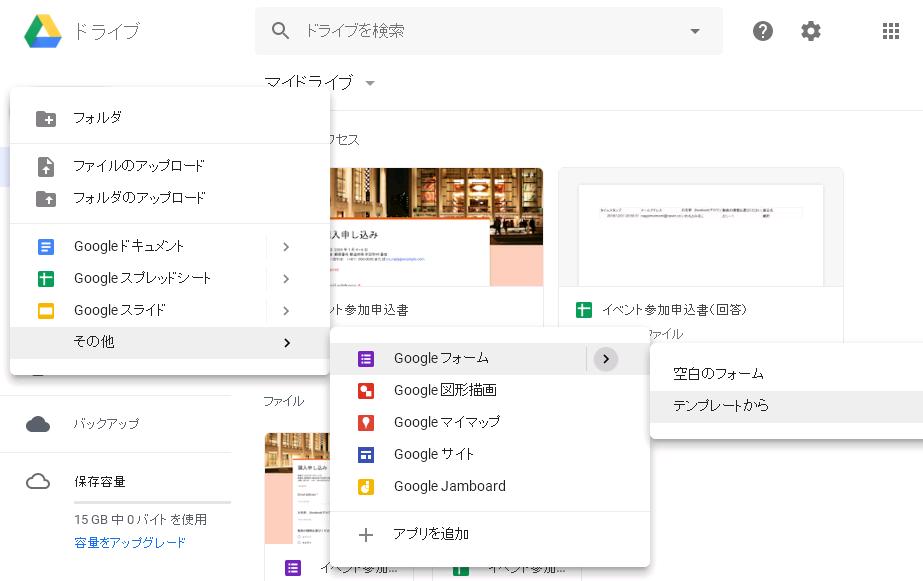Select Google マイマップ item

pyautogui.click(x=490, y=422)
